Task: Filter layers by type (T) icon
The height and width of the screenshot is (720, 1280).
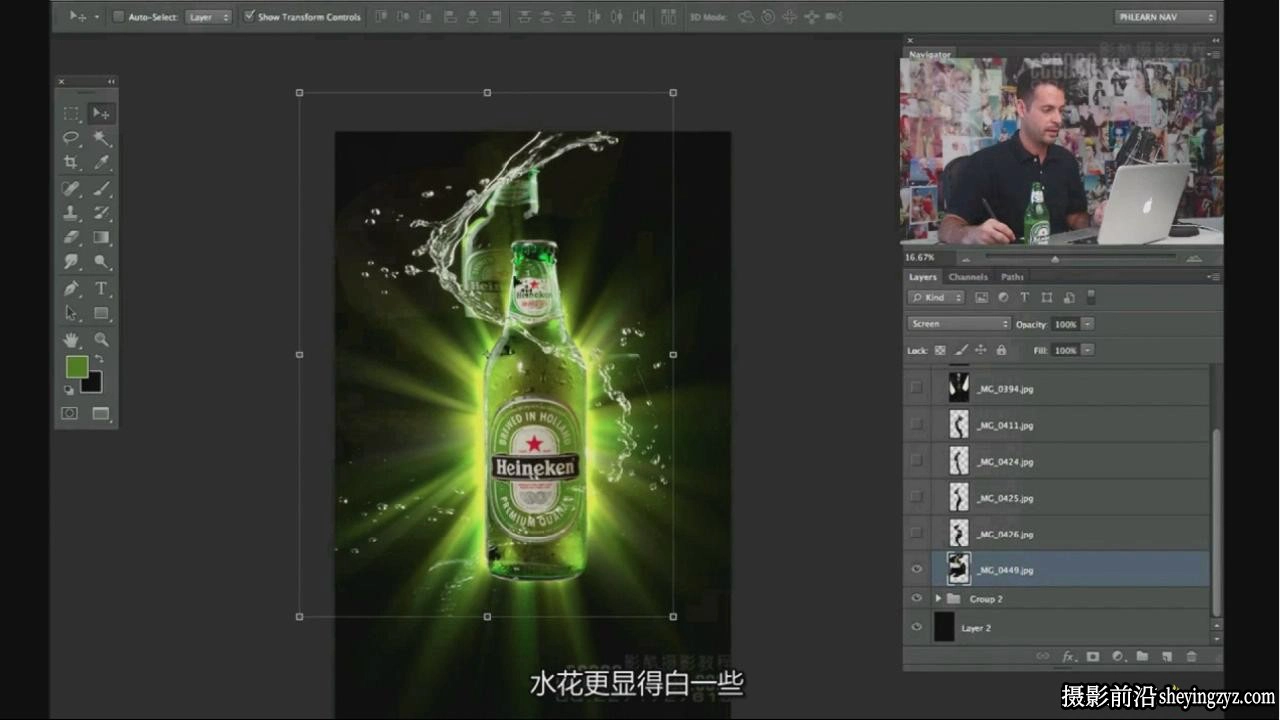Action: [x=1025, y=298]
